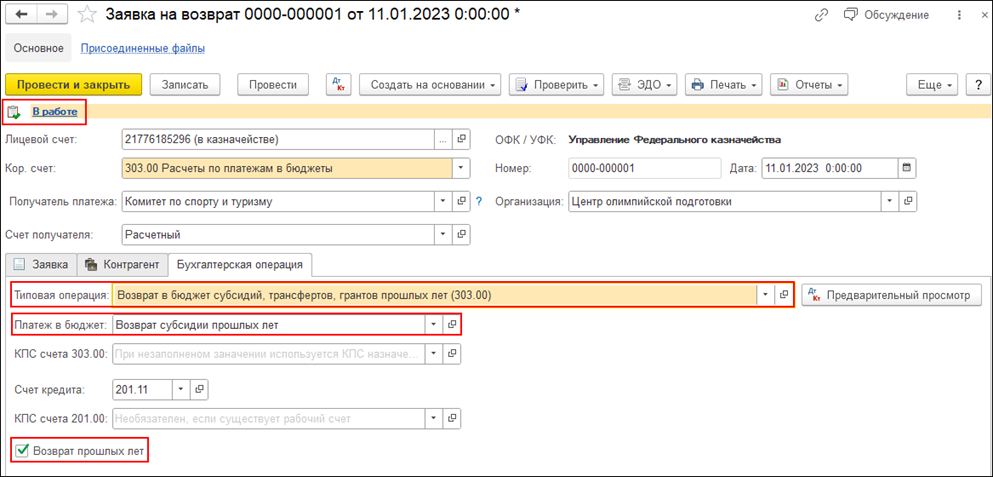Open calendar picker next to Дата field

pos(907,168)
